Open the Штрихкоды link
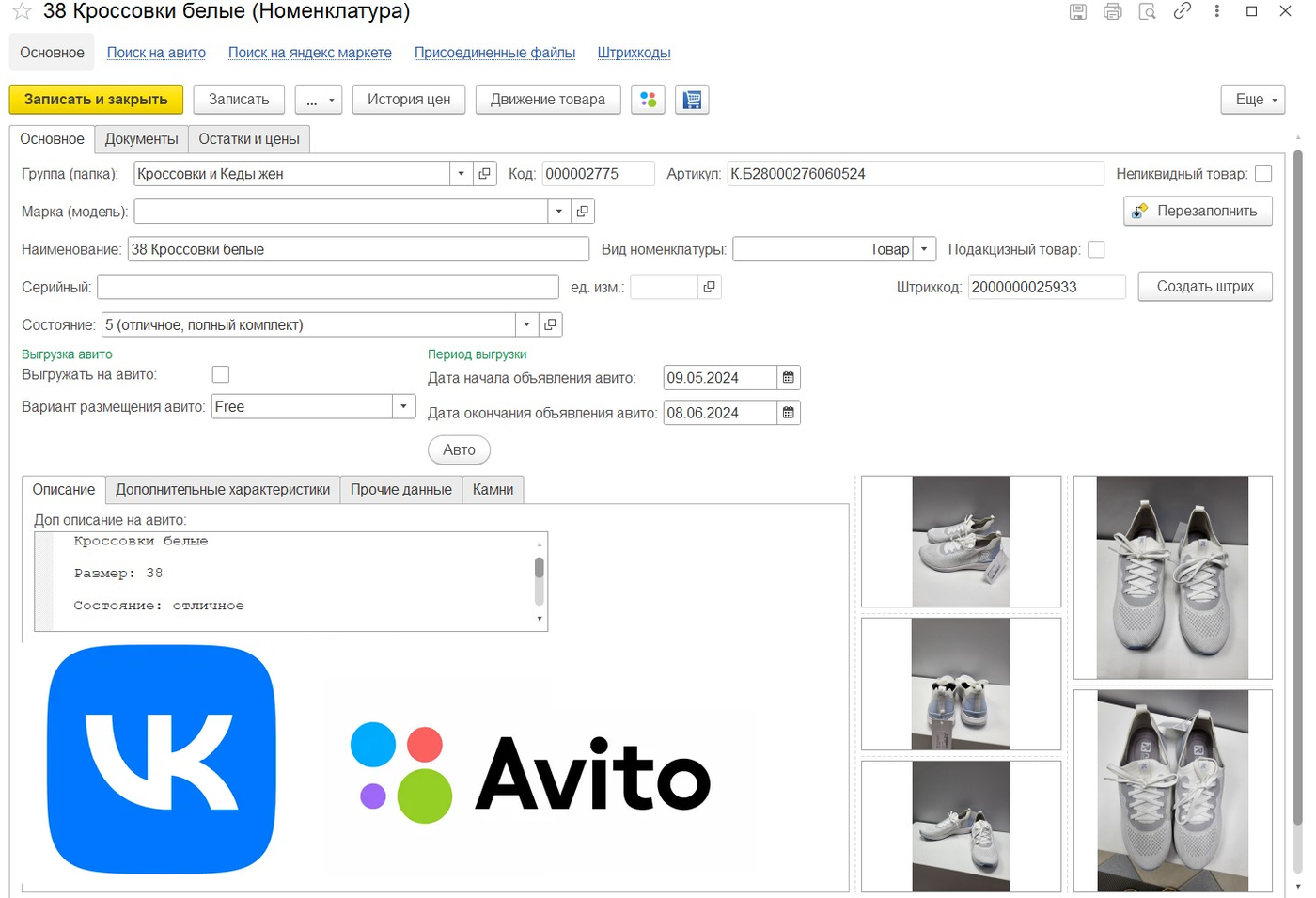Viewport: 1316px width, 898px height. click(634, 53)
